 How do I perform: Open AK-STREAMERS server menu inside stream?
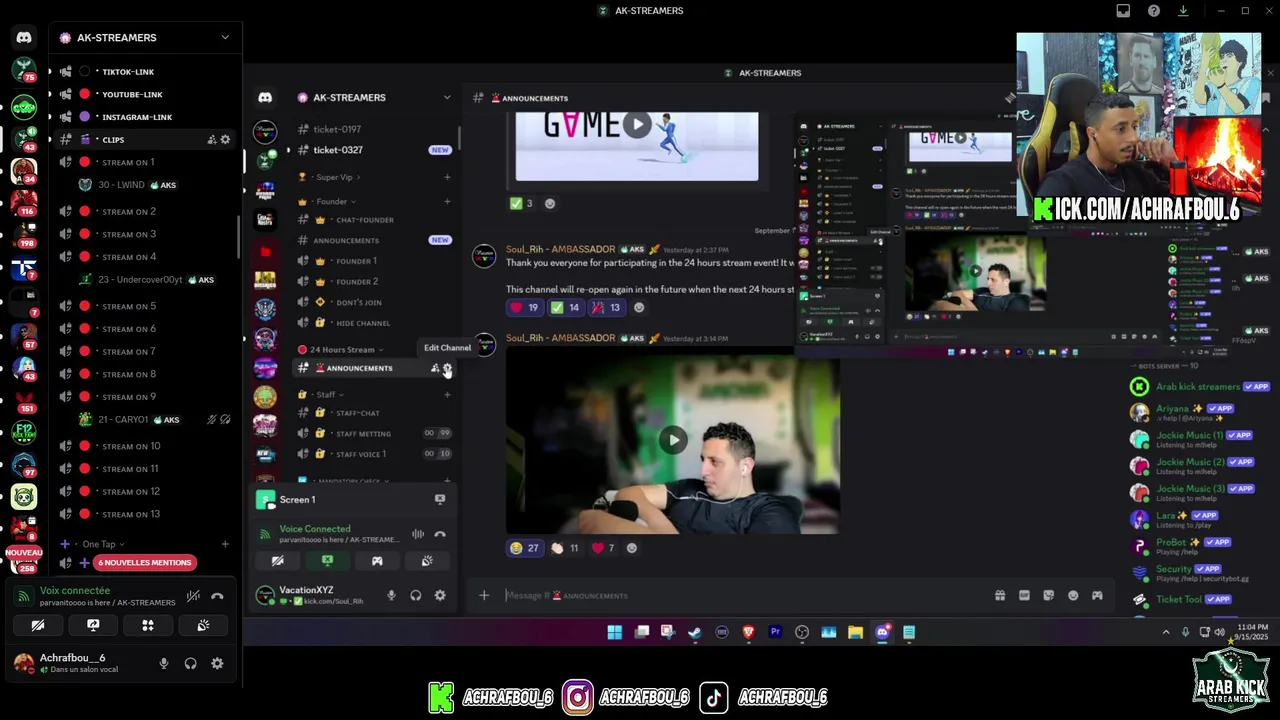[x=447, y=97]
